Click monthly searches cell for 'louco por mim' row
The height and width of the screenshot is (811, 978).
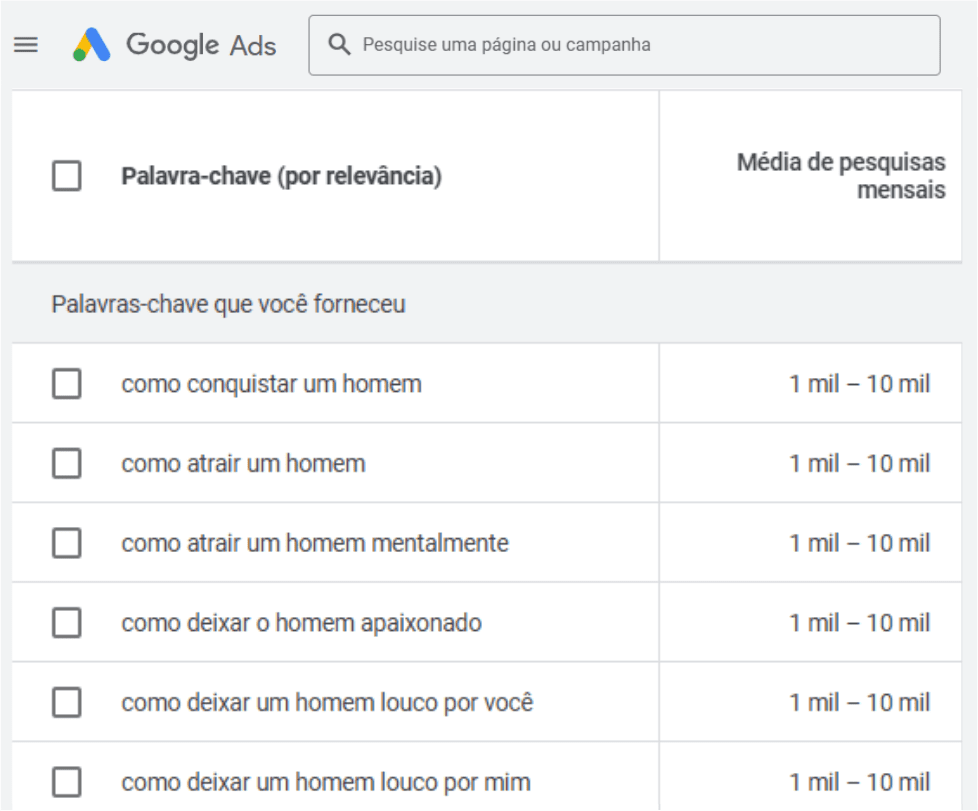point(859,782)
